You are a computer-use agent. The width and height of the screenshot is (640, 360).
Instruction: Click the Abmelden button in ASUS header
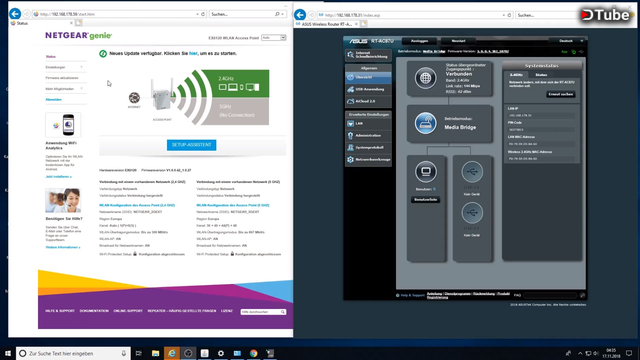click(x=419, y=41)
